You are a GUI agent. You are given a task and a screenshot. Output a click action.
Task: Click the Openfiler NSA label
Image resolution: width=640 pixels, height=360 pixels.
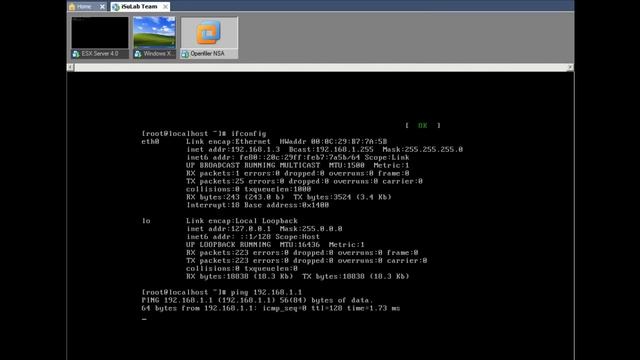tap(207, 53)
